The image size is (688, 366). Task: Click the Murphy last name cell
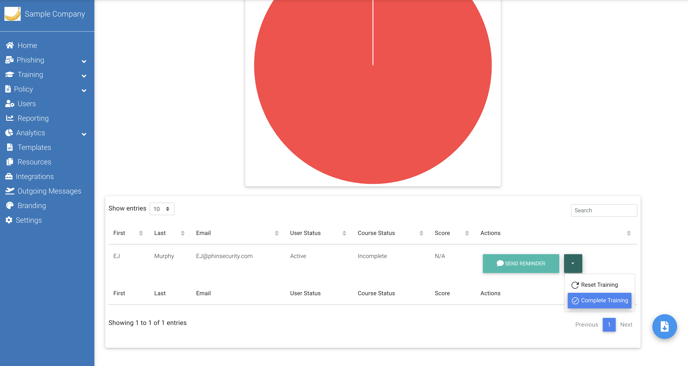(x=164, y=256)
